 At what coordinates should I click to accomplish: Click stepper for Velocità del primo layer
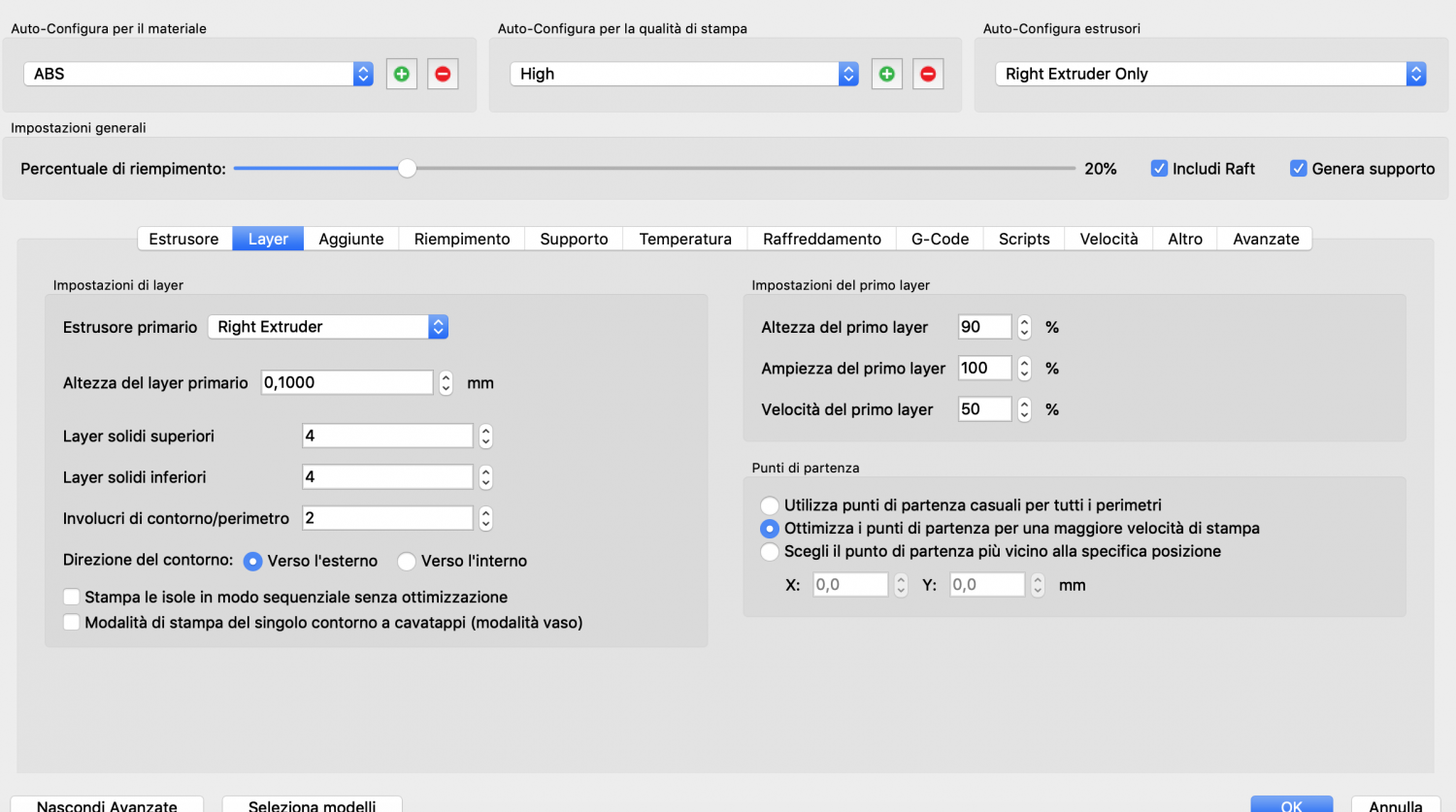(x=1024, y=409)
